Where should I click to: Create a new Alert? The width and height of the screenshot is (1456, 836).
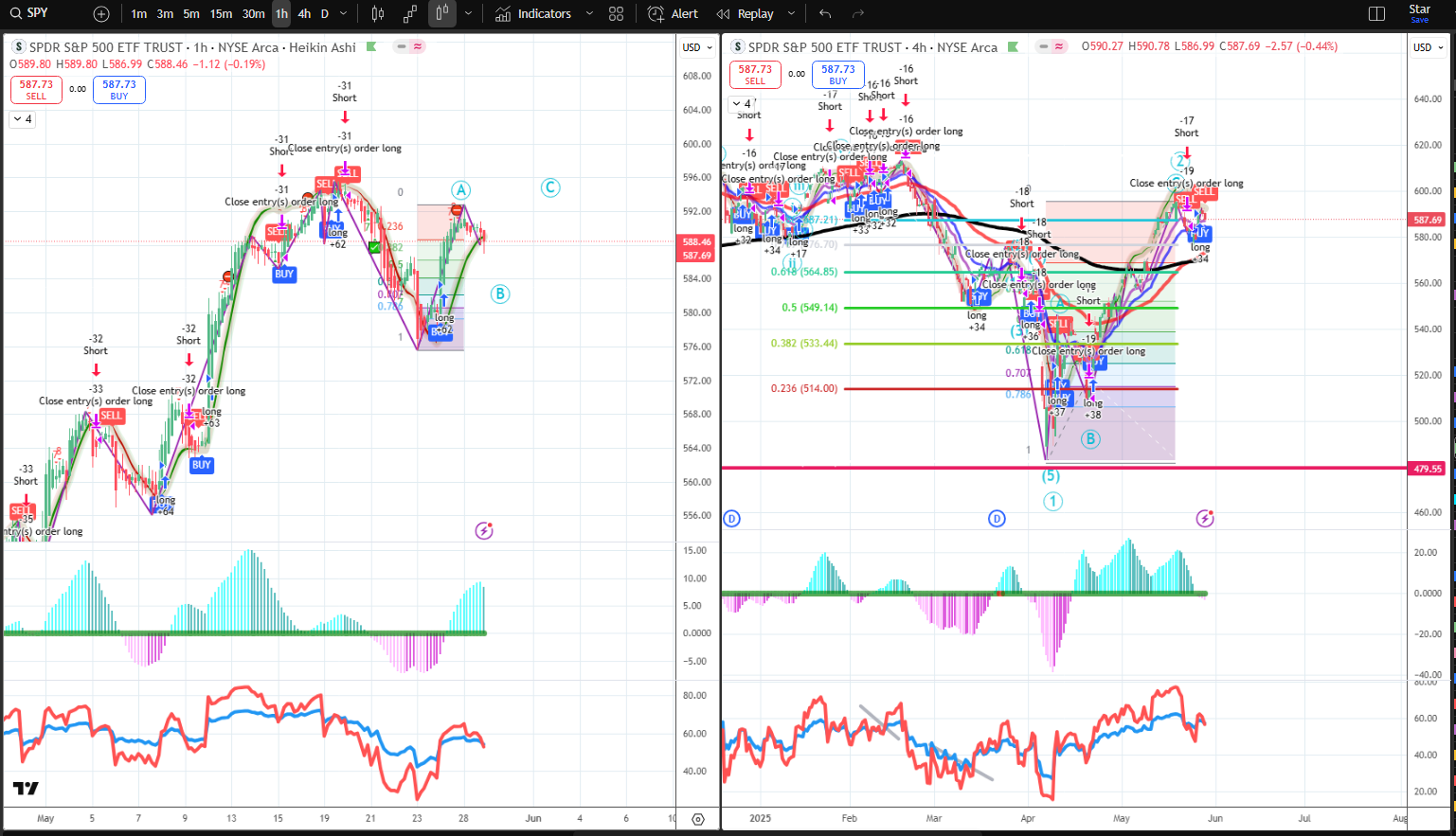(x=673, y=14)
